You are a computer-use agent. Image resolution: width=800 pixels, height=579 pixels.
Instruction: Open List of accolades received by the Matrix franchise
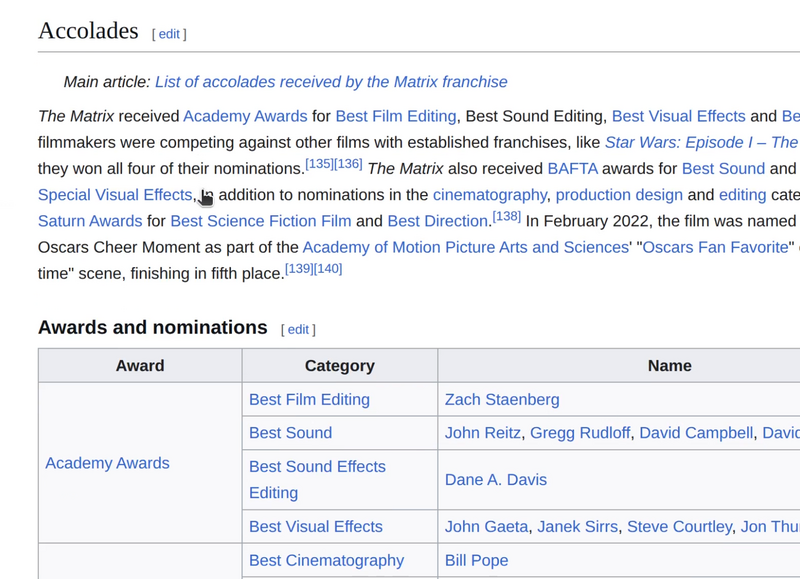(x=331, y=82)
